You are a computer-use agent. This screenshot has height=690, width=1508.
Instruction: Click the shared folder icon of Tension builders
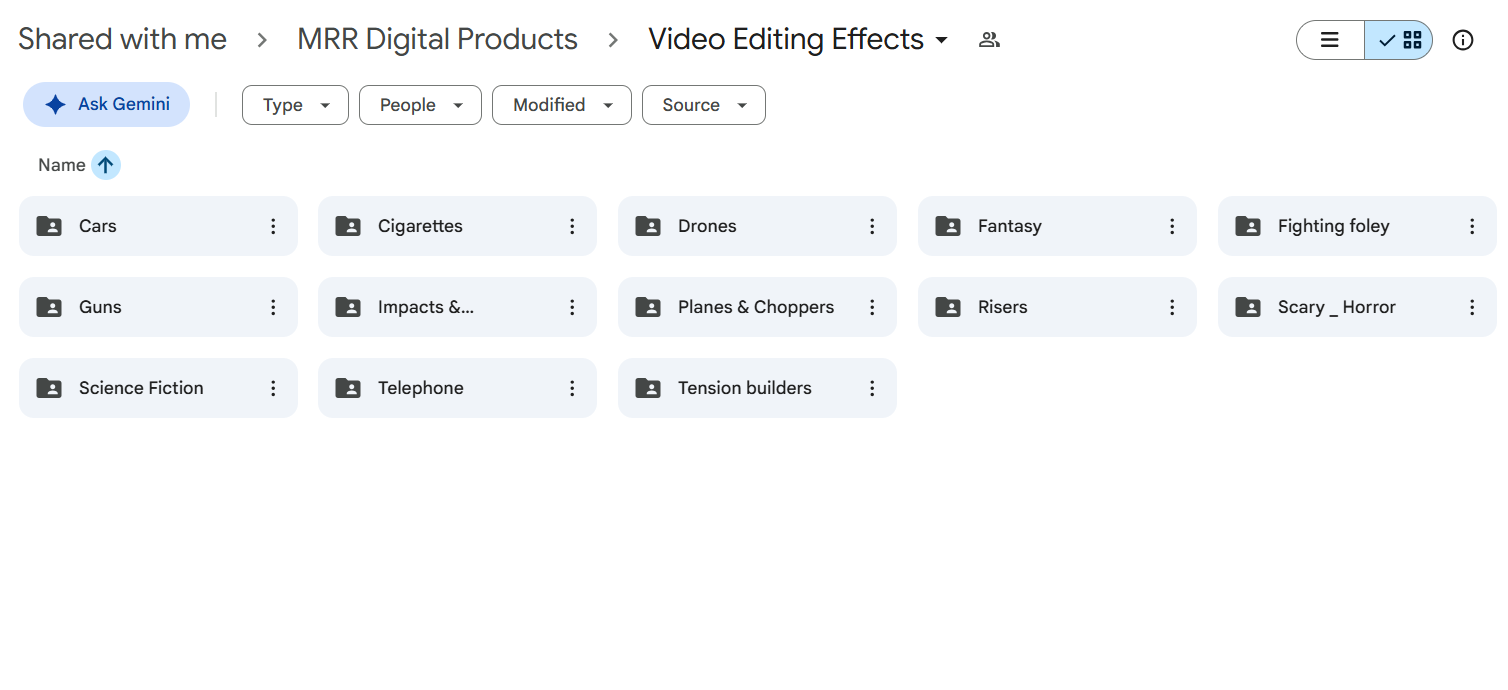(x=648, y=388)
